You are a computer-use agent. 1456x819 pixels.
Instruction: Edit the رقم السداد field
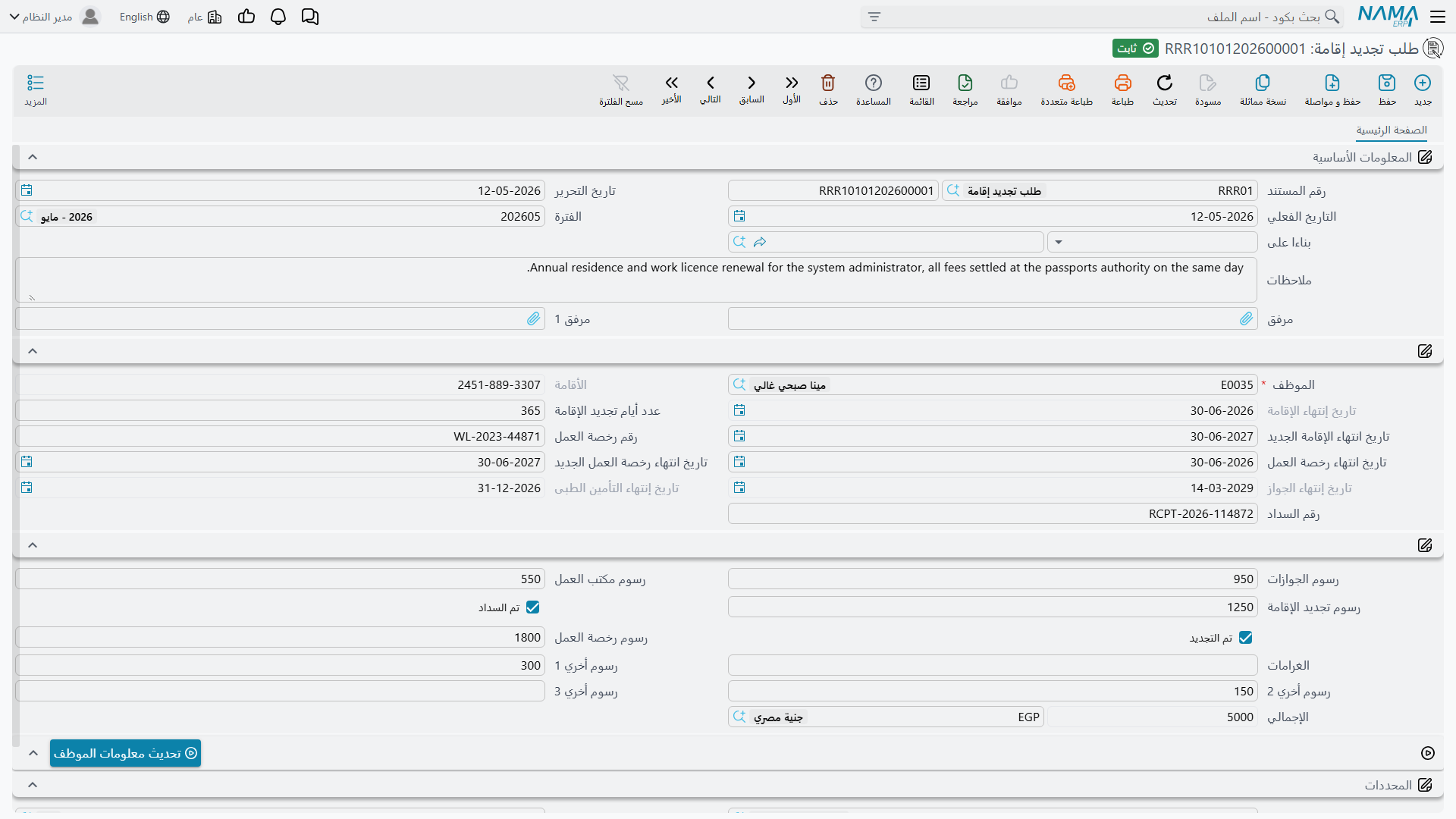click(993, 514)
